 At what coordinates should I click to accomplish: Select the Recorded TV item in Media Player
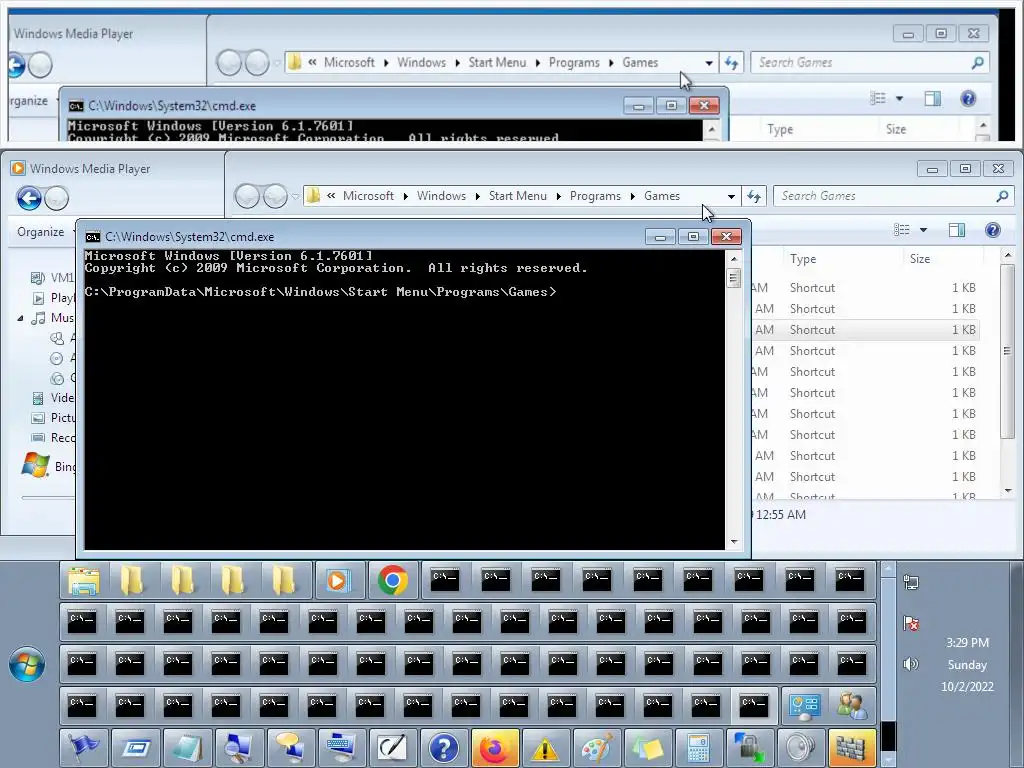(x=54, y=438)
